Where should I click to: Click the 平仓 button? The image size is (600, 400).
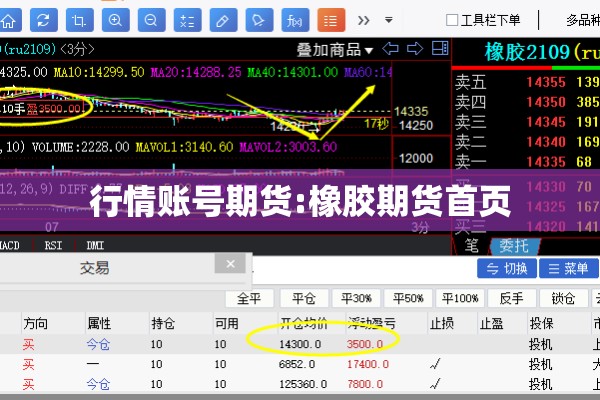point(304,298)
